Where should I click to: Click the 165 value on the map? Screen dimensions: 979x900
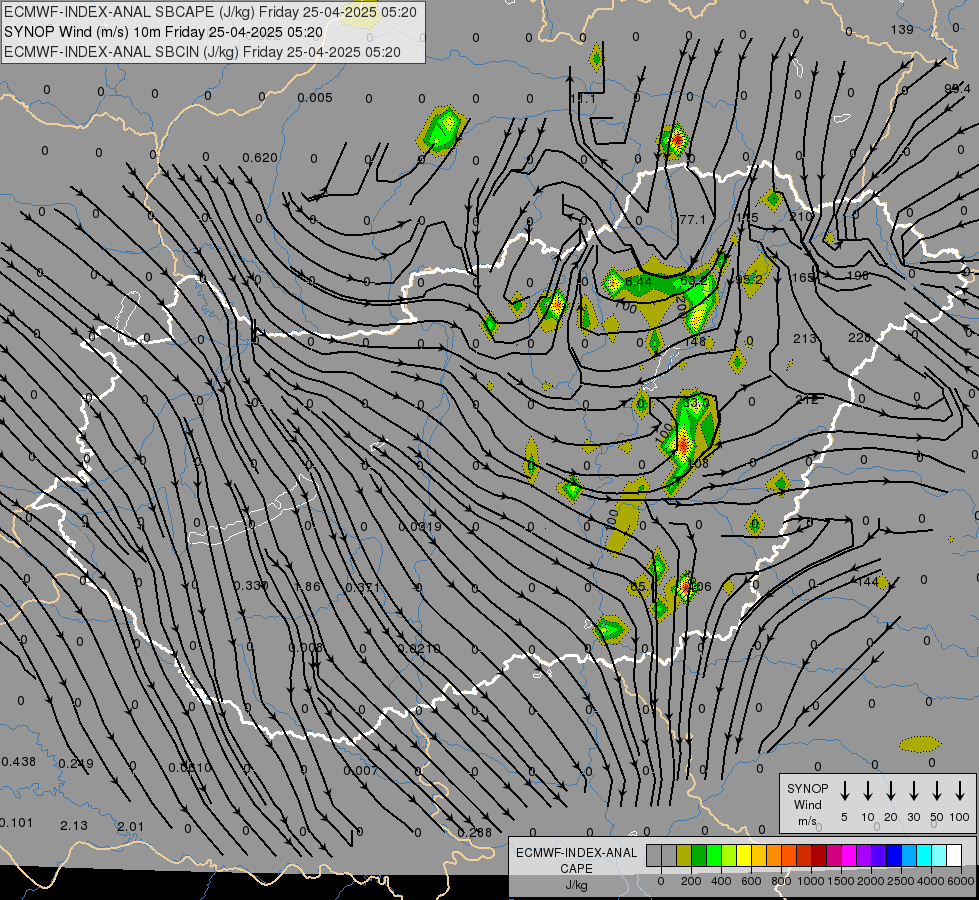click(x=803, y=277)
